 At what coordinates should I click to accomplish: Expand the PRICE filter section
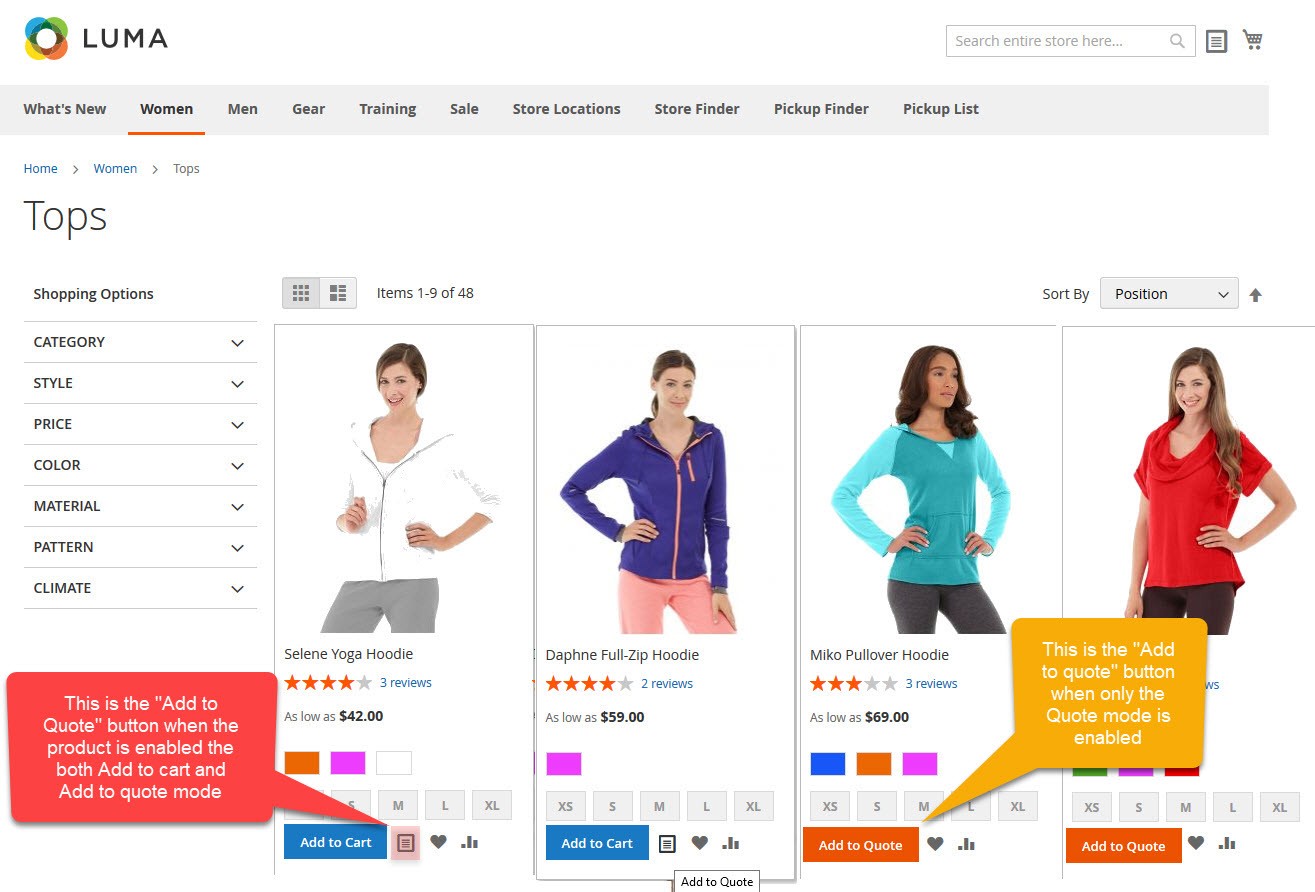tap(140, 424)
